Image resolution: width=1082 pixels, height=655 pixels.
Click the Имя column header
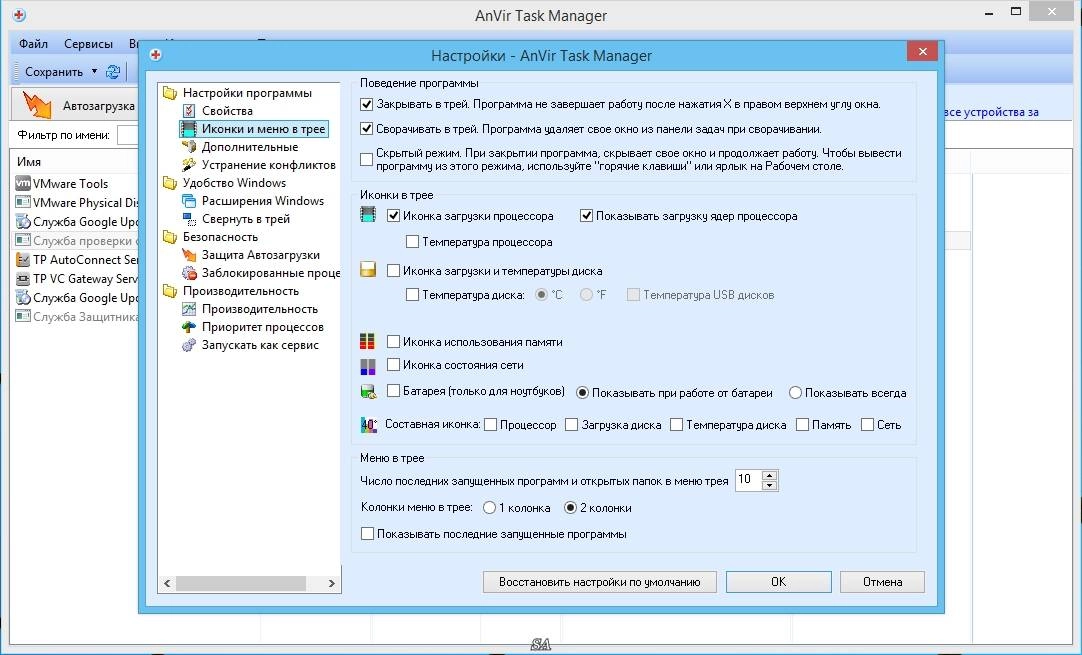(x=28, y=162)
